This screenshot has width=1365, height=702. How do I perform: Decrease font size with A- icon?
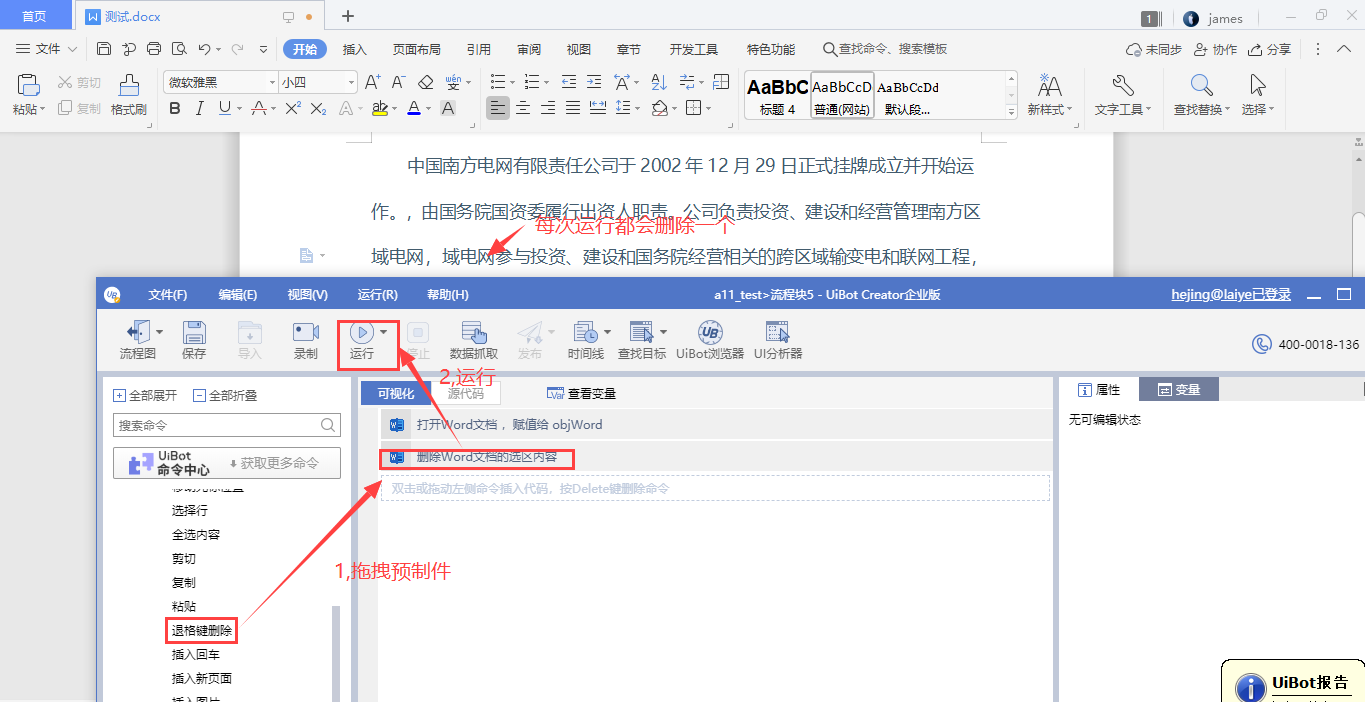pos(398,82)
